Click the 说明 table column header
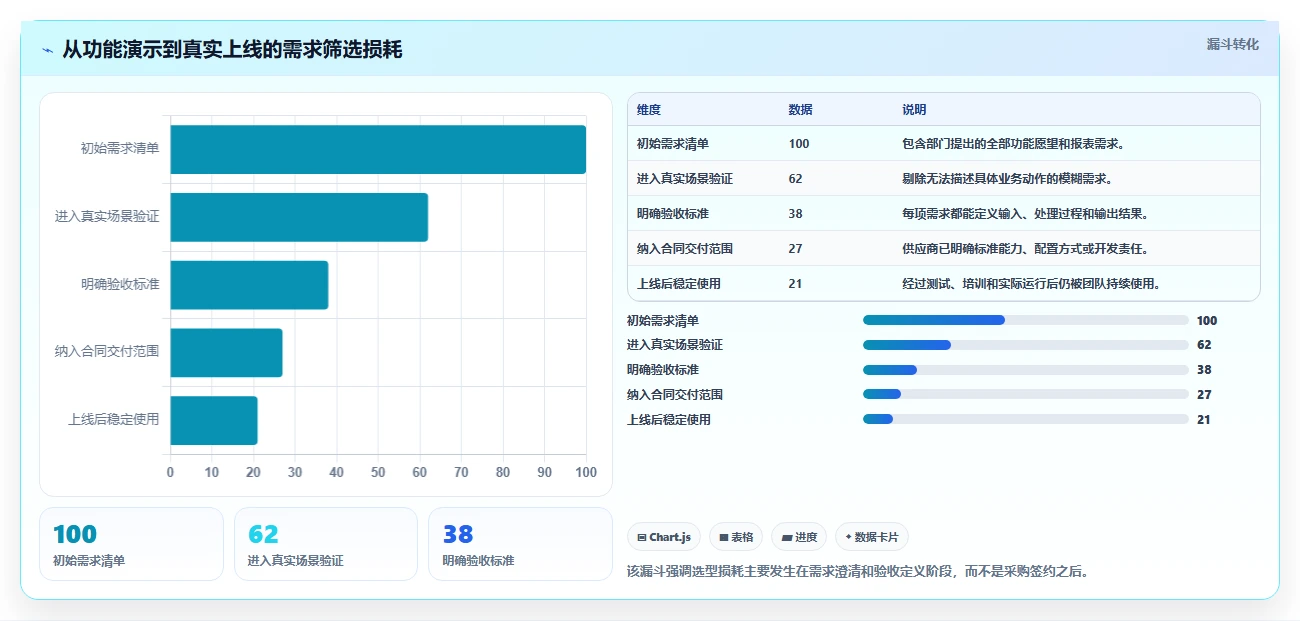This screenshot has width=1300, height=621. (x=914, y=110)
